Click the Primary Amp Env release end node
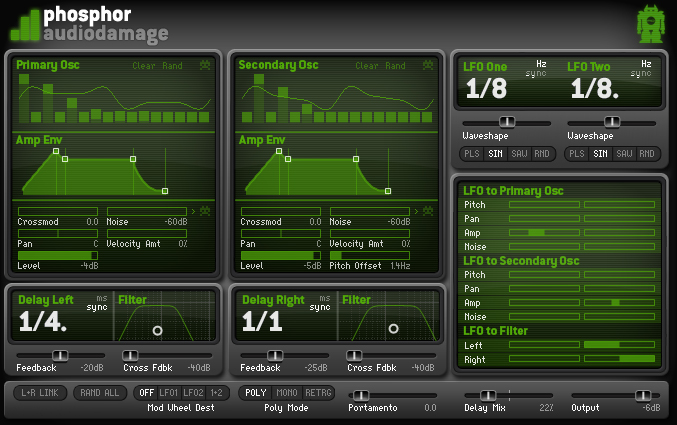Screen dimensions: 677x425 [165, 191]
